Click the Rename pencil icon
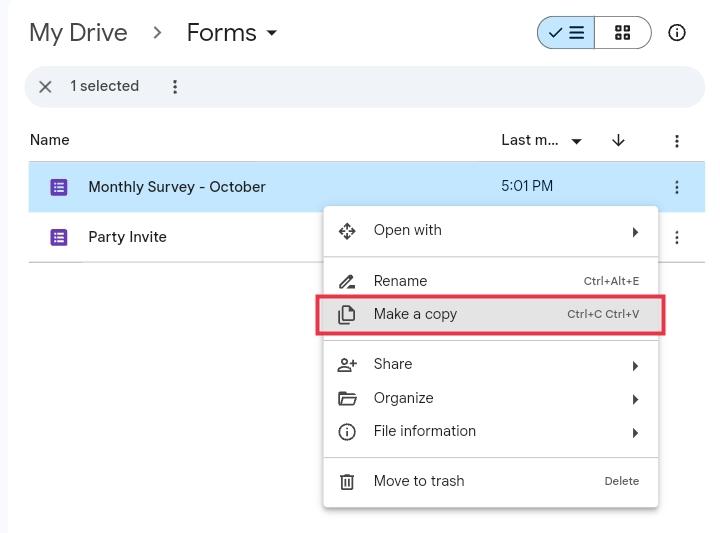The width and height of the screenshot is (720, 533). pos(347,281)
